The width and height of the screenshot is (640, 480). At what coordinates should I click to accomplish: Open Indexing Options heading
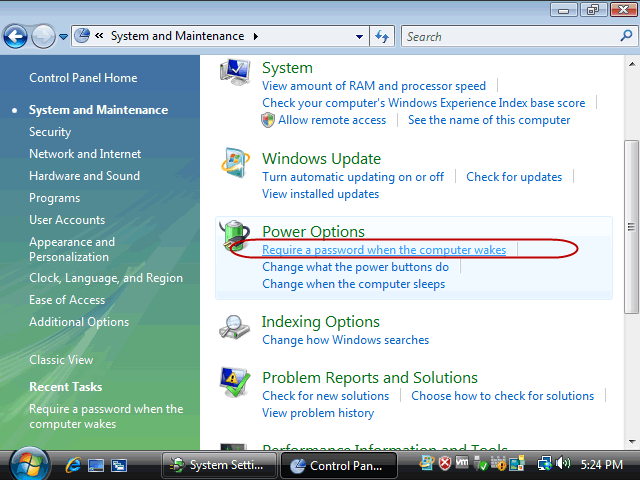click(x=320, y=322)
